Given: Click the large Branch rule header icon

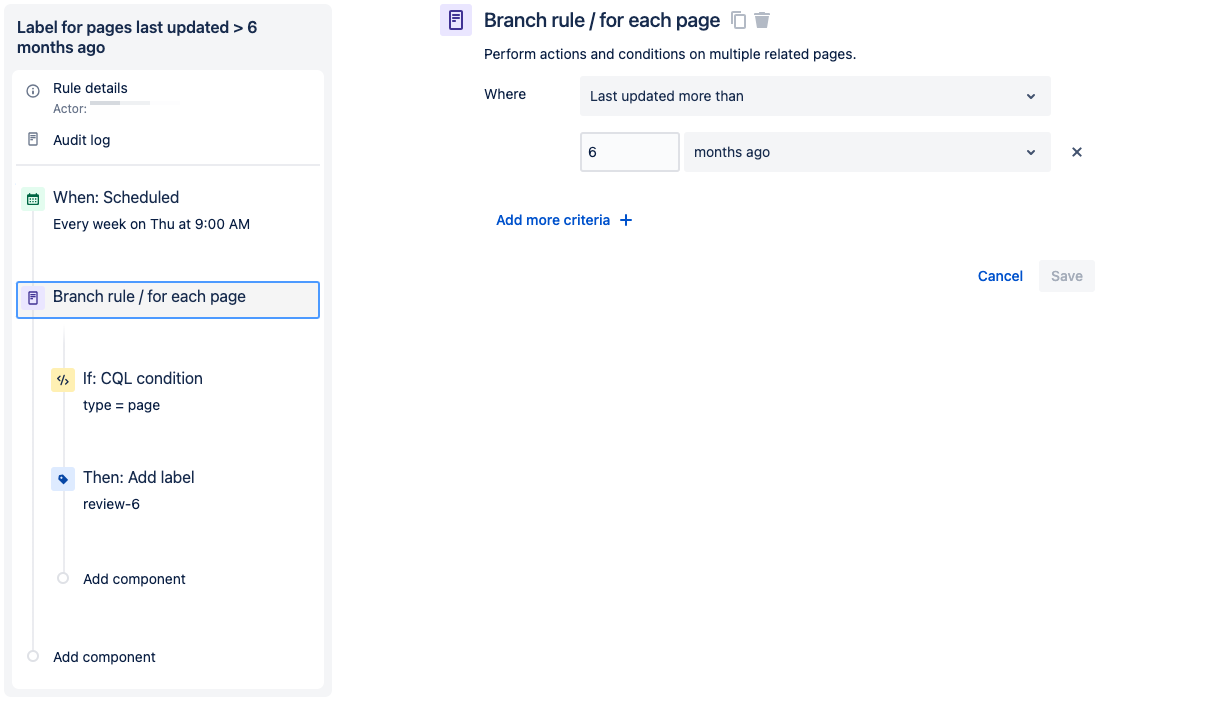Looking at the screenshot, I should pyautogui.click(x=456, y=20).
